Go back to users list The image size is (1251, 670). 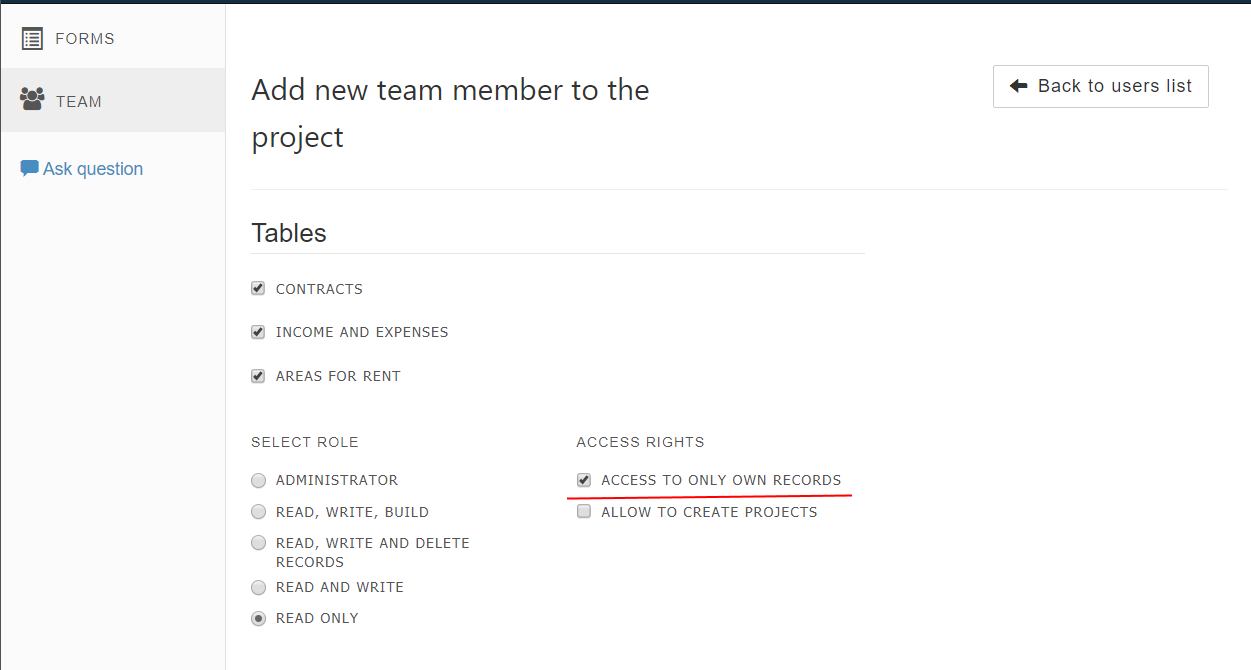1100,86
